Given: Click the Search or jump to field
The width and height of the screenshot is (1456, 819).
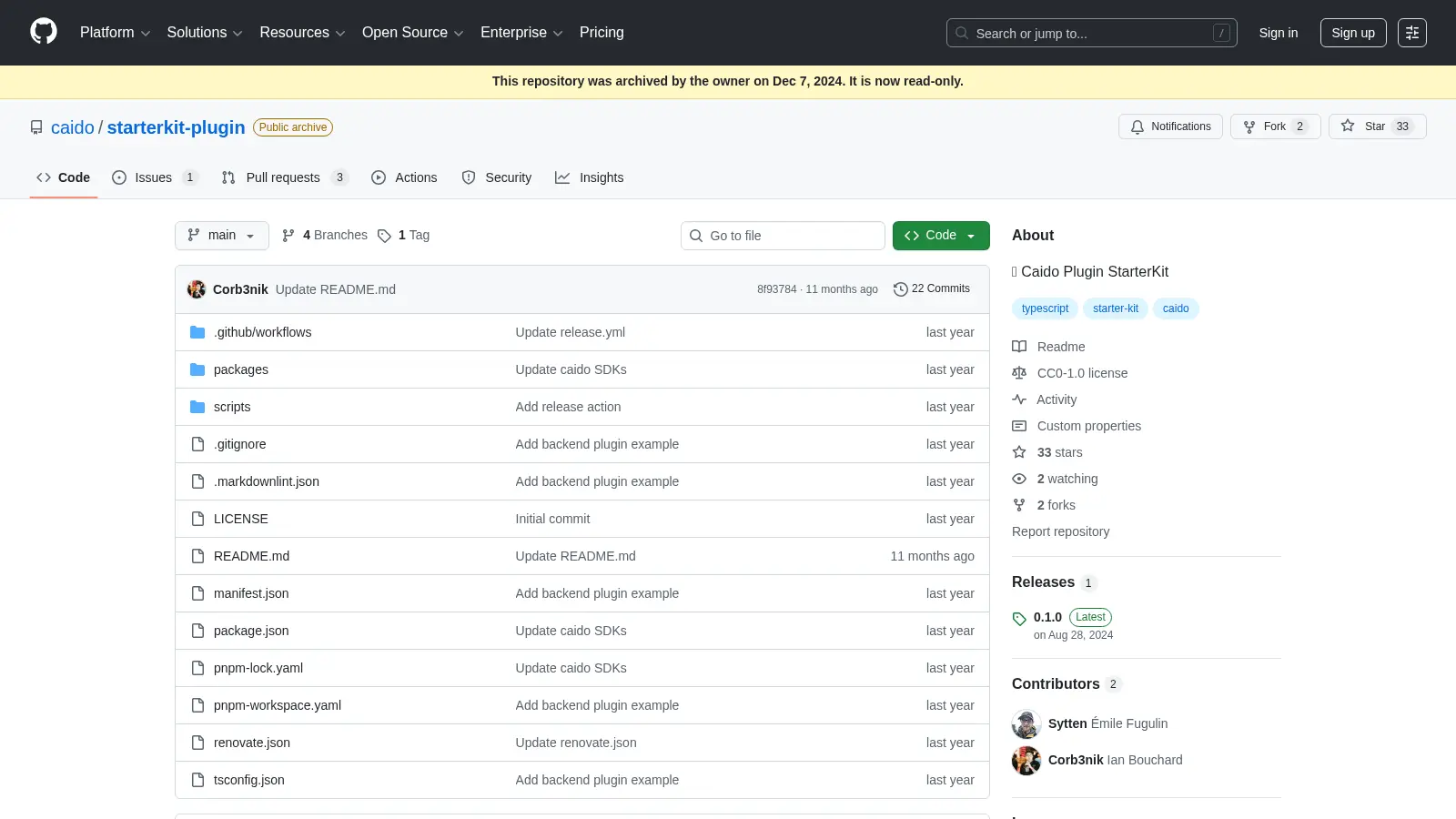Looking at the screenshot, I should [x=1091, y=33].
